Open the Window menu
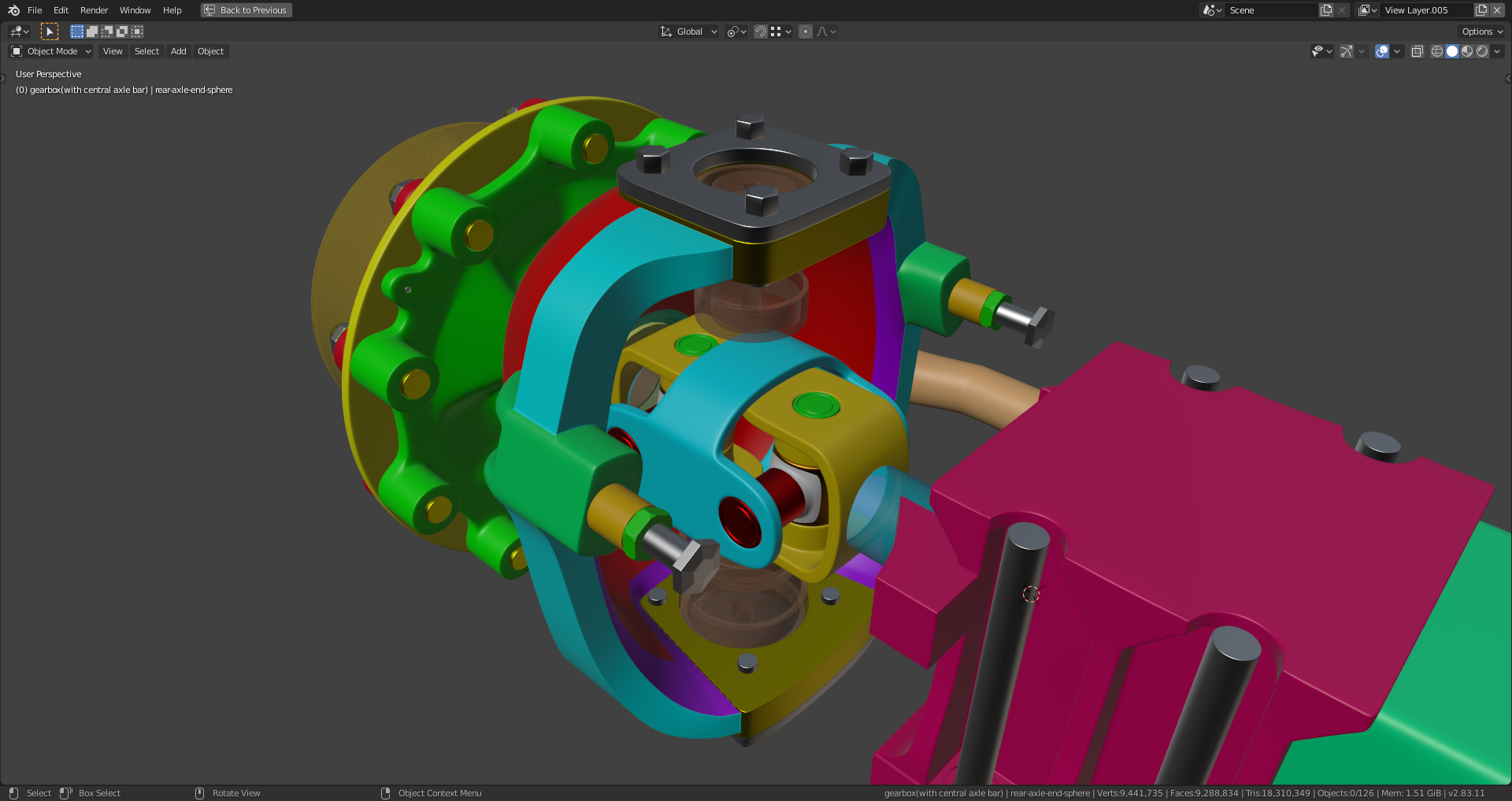The image size is (1512, 801). click(x=135, y=10)
